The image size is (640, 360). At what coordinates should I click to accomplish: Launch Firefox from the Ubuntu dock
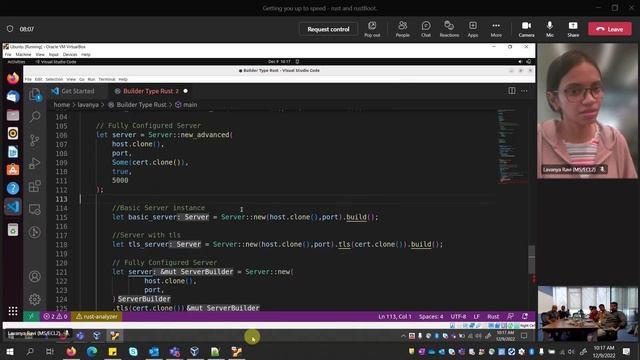pyautogui.click(x=13, y=78)
